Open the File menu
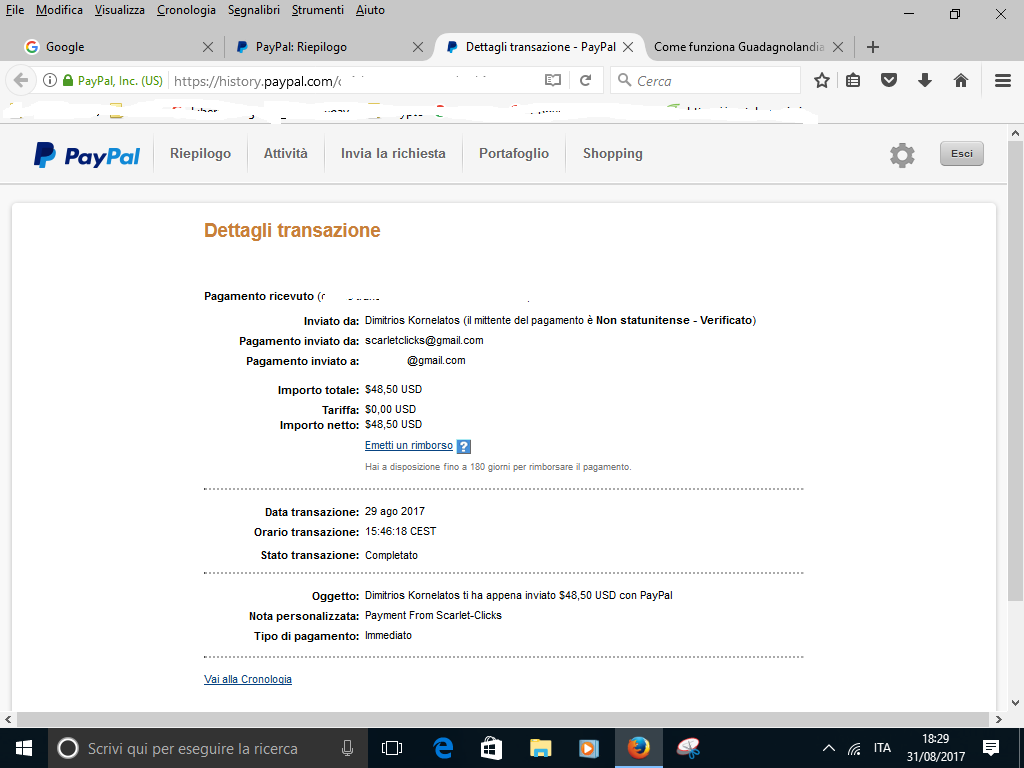Screen dimensions: 1024x768 [x=14, y=10]
